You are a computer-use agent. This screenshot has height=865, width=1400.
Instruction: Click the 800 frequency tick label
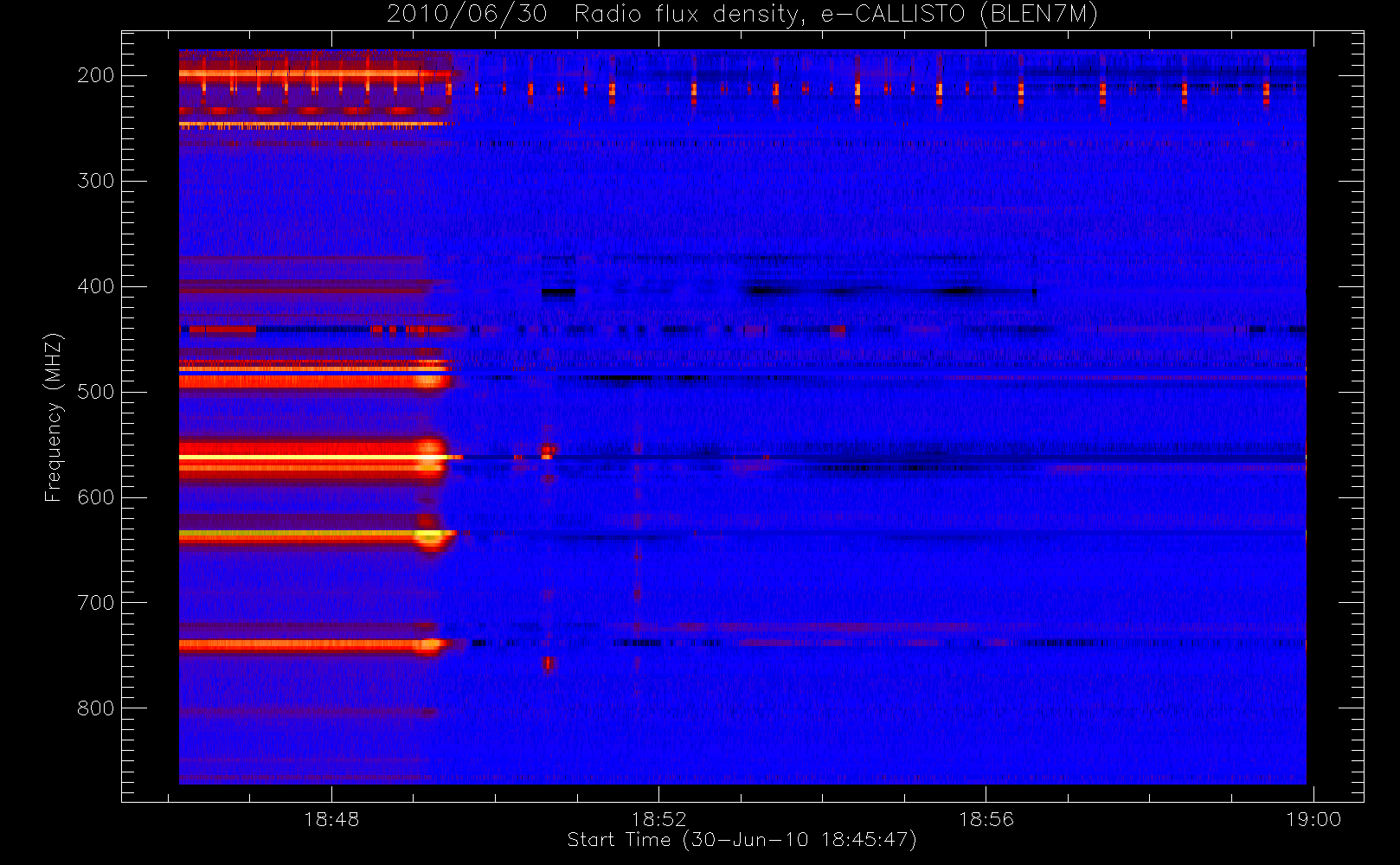tap(95, 708)
